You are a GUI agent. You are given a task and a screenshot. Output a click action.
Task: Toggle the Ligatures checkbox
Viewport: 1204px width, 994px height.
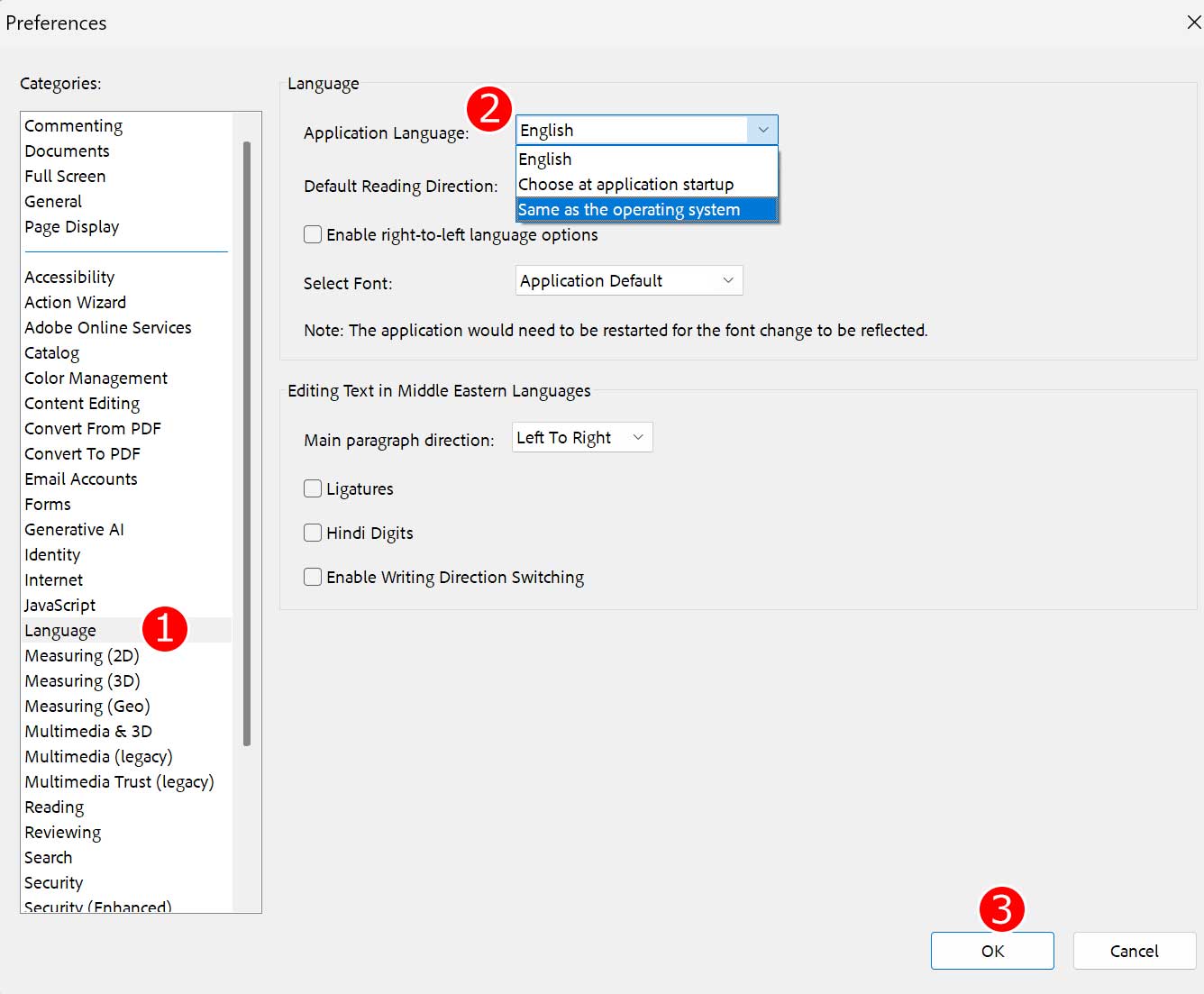point(313,488)
